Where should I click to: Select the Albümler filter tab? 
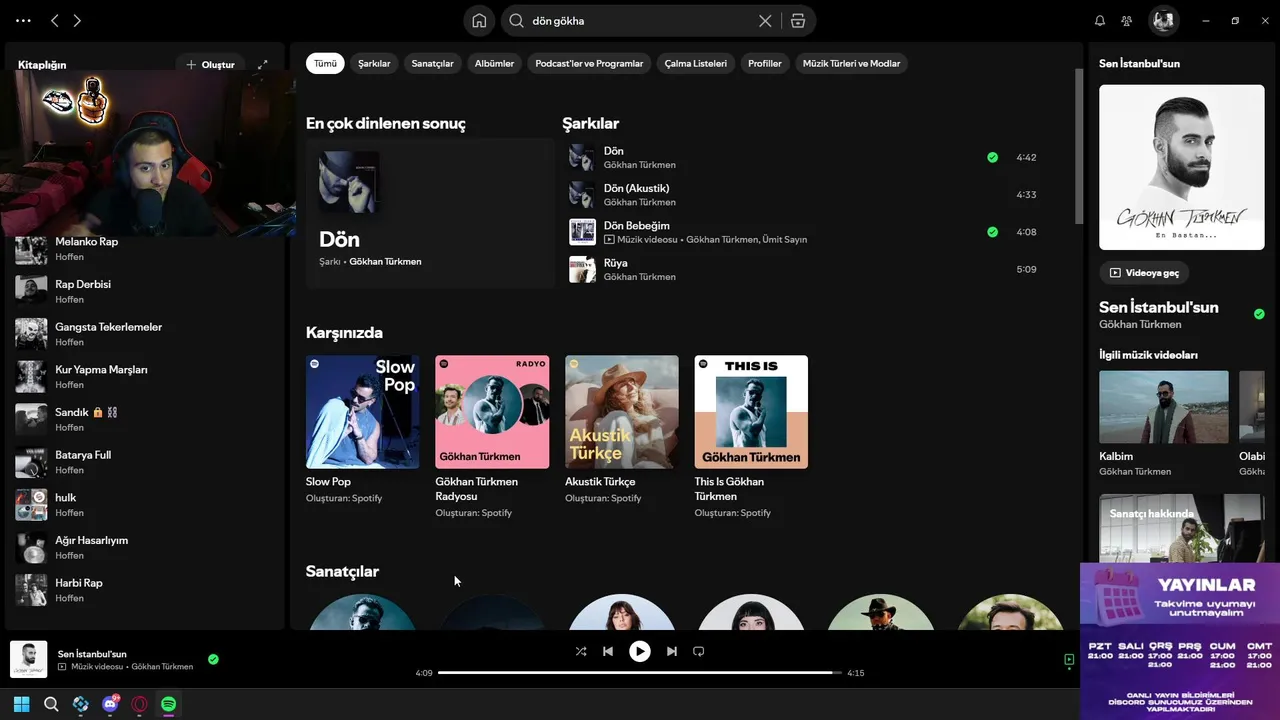494,63
